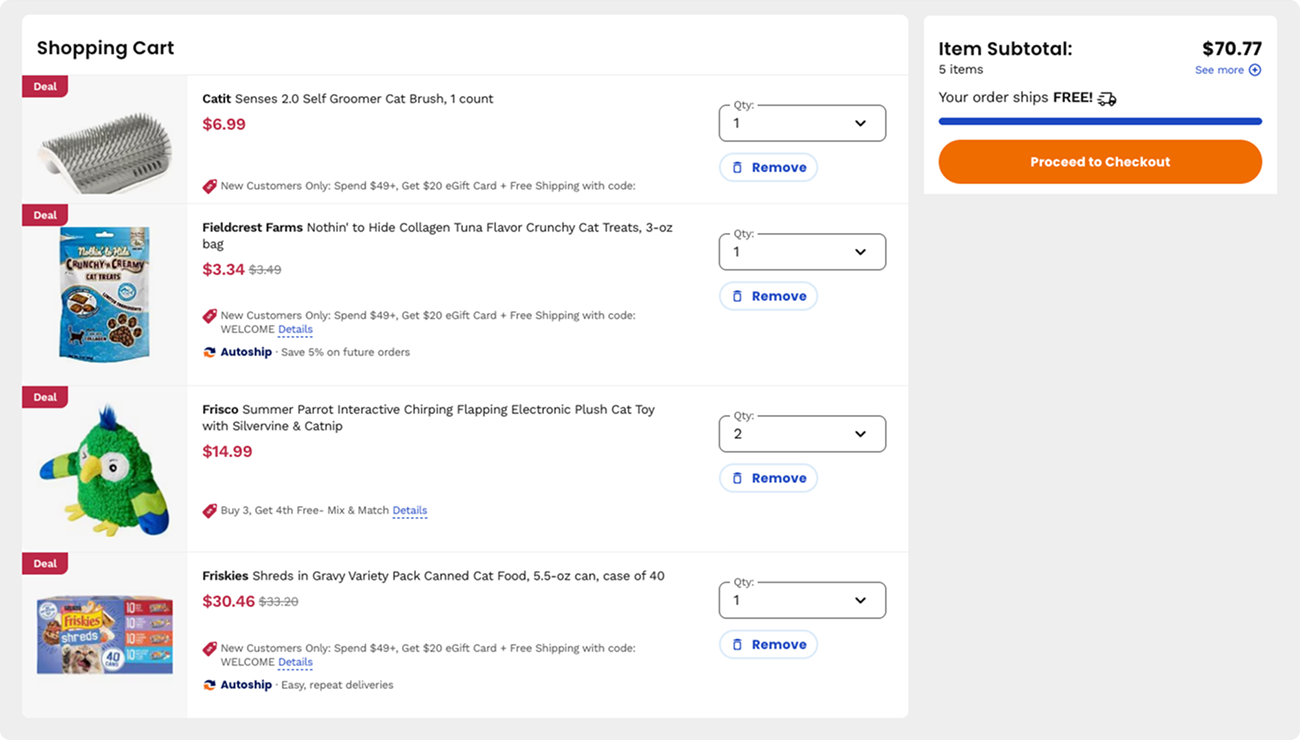This screenshot has width=1300, height=740.
Task: Click the crossed-out $33.20 price
Action: pos(278,602)
